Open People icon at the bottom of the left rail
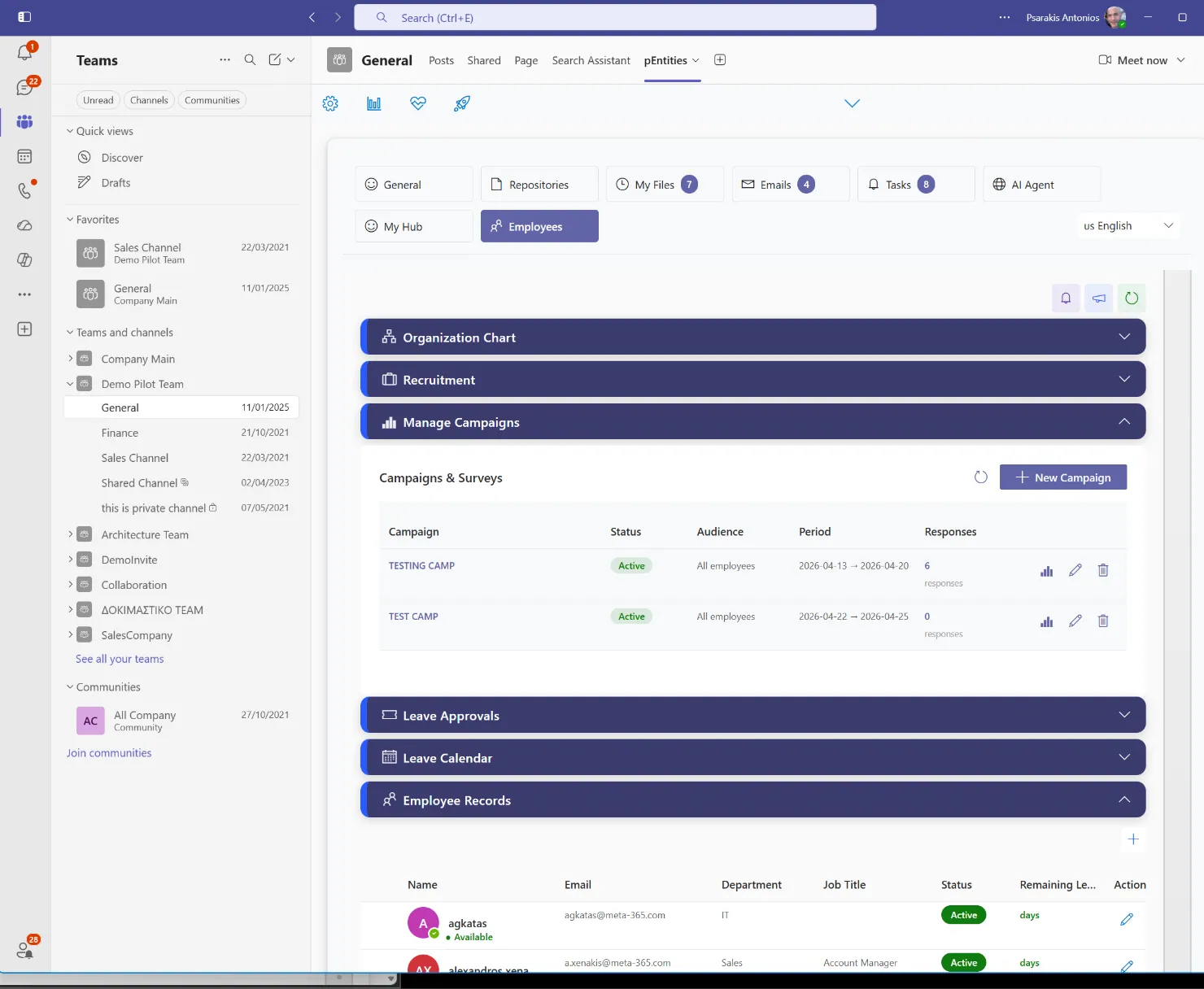Screen dimensions: 1204x989 click(x=24, y=949)
